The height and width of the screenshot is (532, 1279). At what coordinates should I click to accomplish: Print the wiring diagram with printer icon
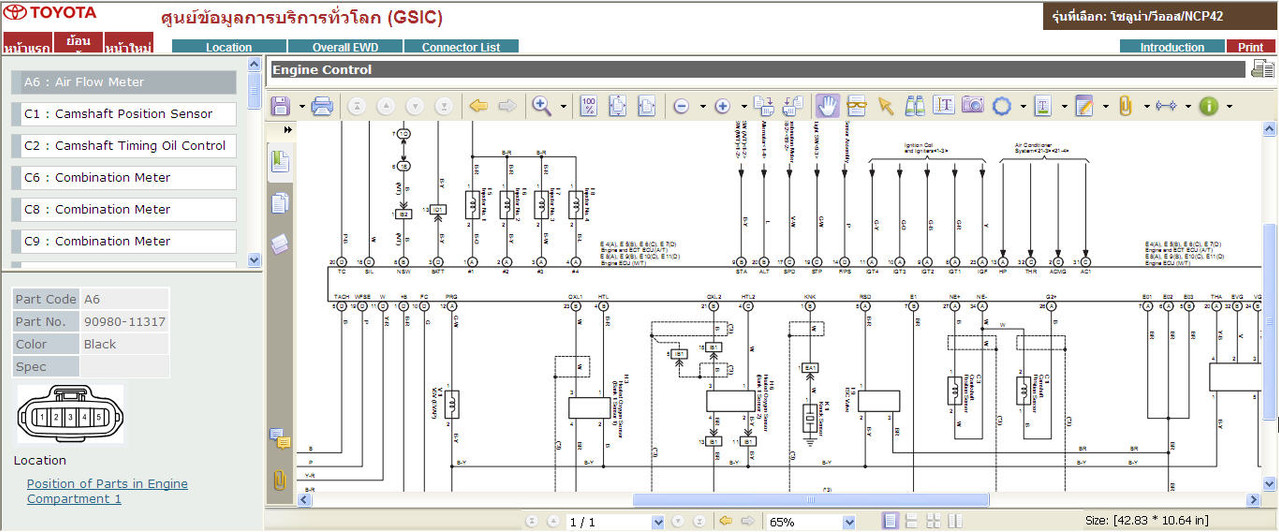click(x=322, y=106)
